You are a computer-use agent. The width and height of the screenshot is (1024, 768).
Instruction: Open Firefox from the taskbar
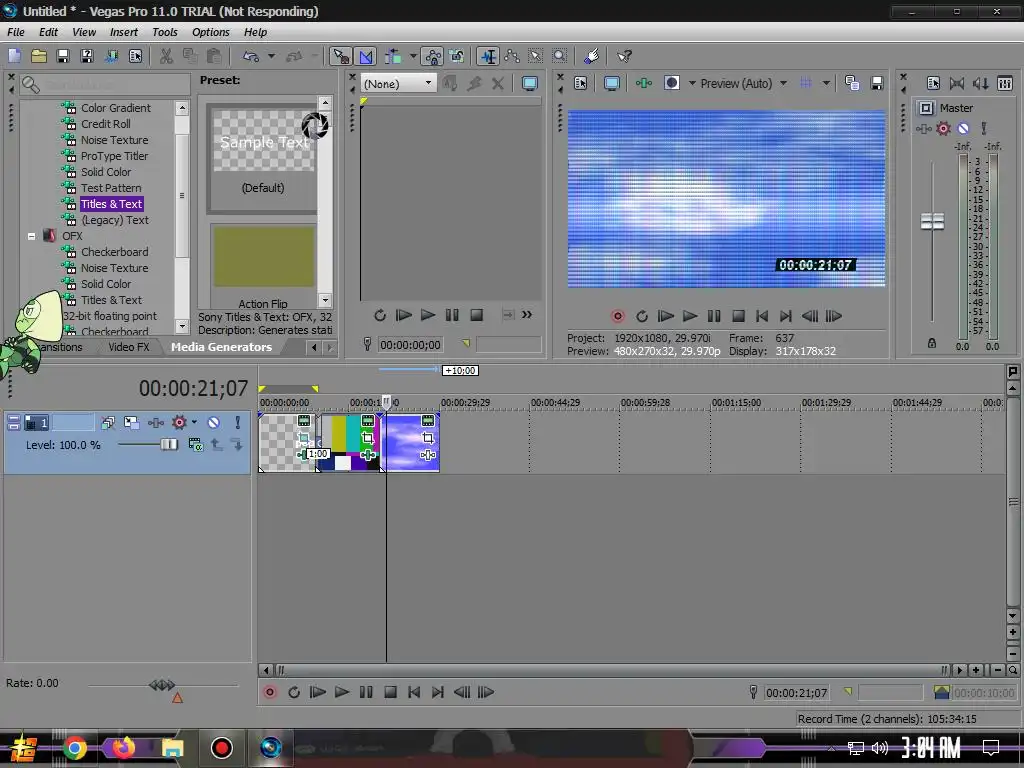pyautogui.click(x=123, y=748)
